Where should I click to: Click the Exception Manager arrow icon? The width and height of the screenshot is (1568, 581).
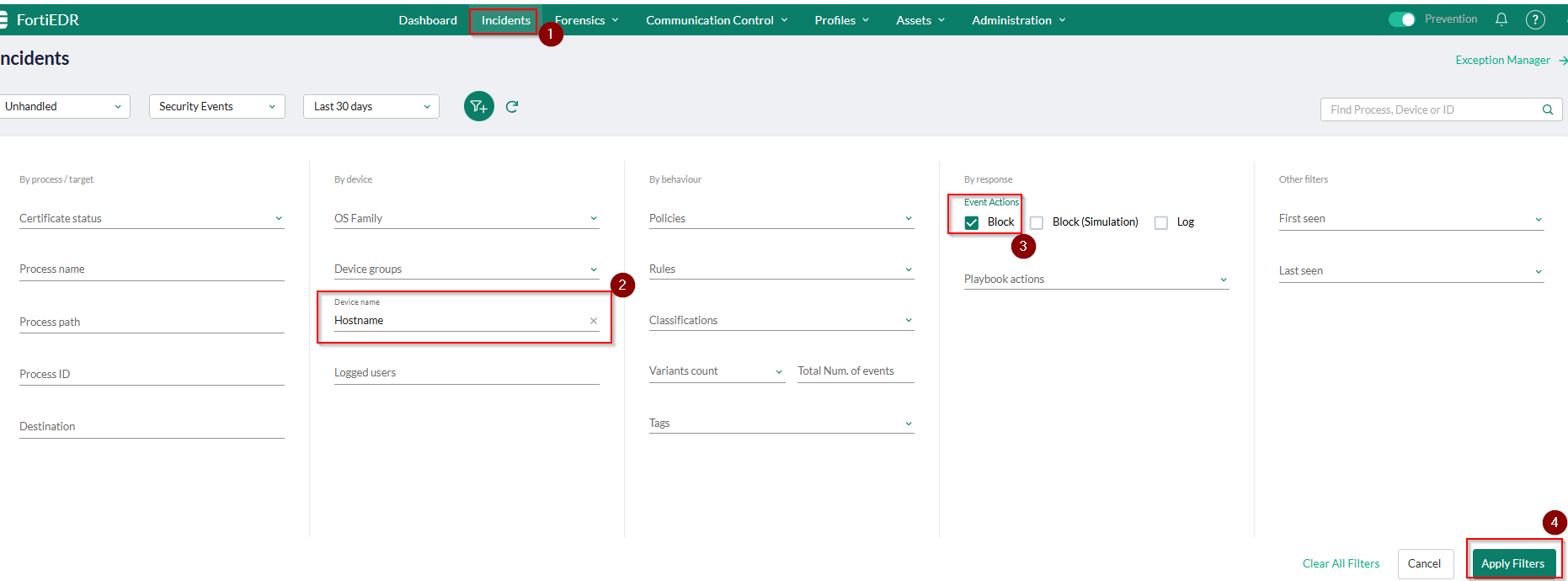1563,61
